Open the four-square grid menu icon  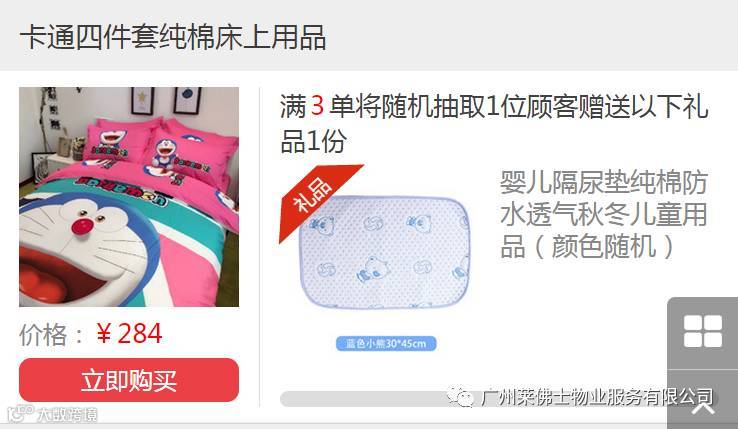(x=703, y=332)
